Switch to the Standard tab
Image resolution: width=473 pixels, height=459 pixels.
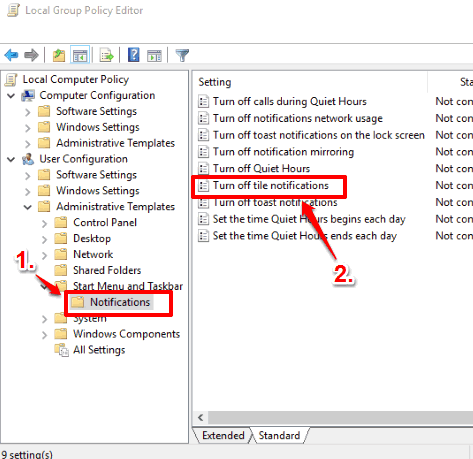click(279, 435)
